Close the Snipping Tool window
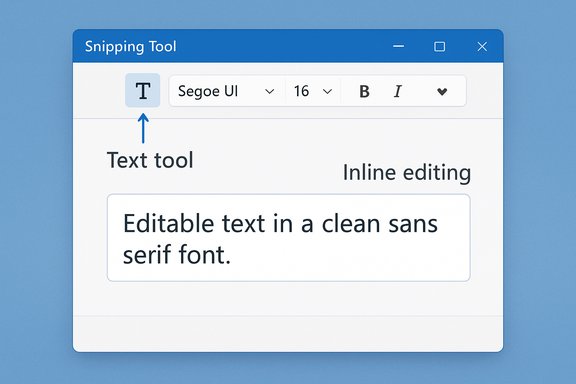 482,47
